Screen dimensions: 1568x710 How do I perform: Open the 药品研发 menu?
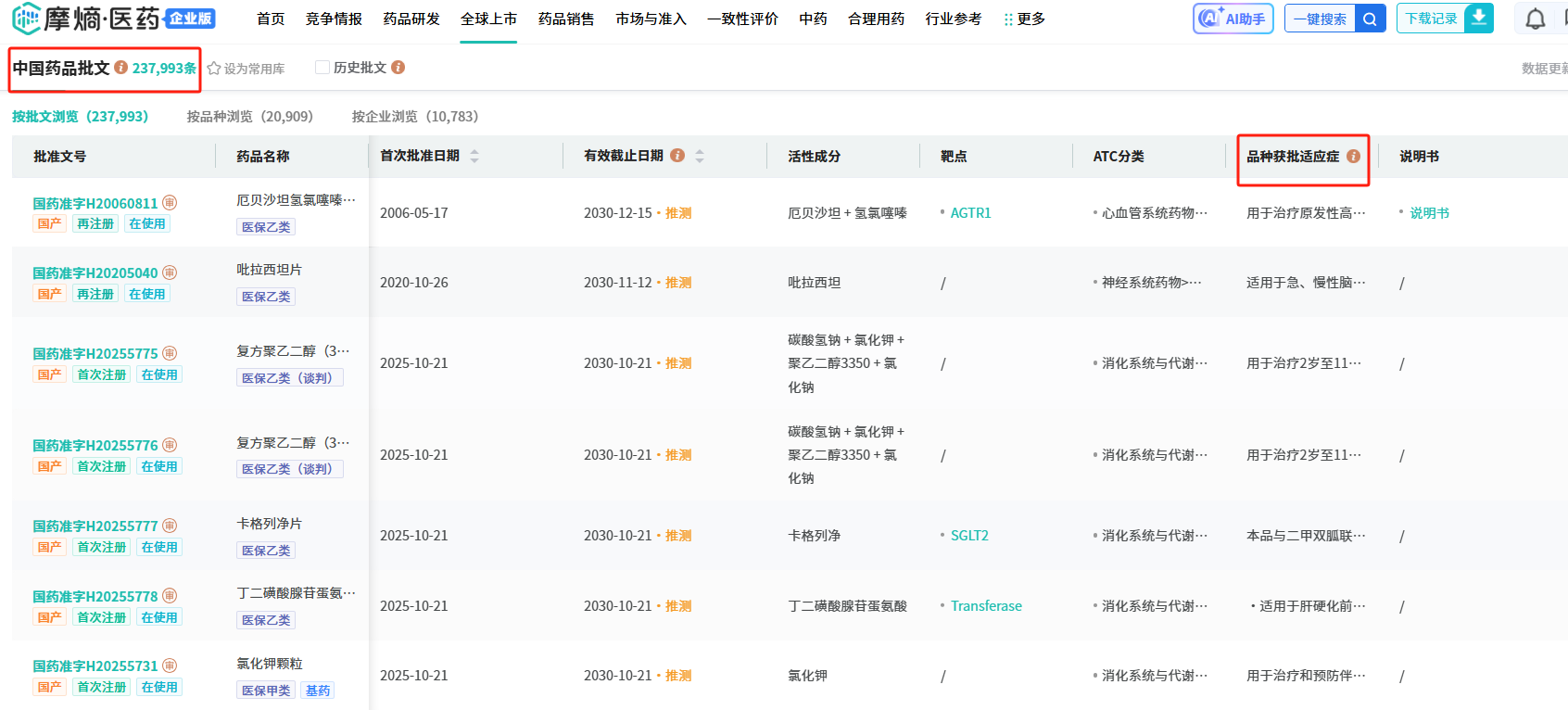click(411, 19)
